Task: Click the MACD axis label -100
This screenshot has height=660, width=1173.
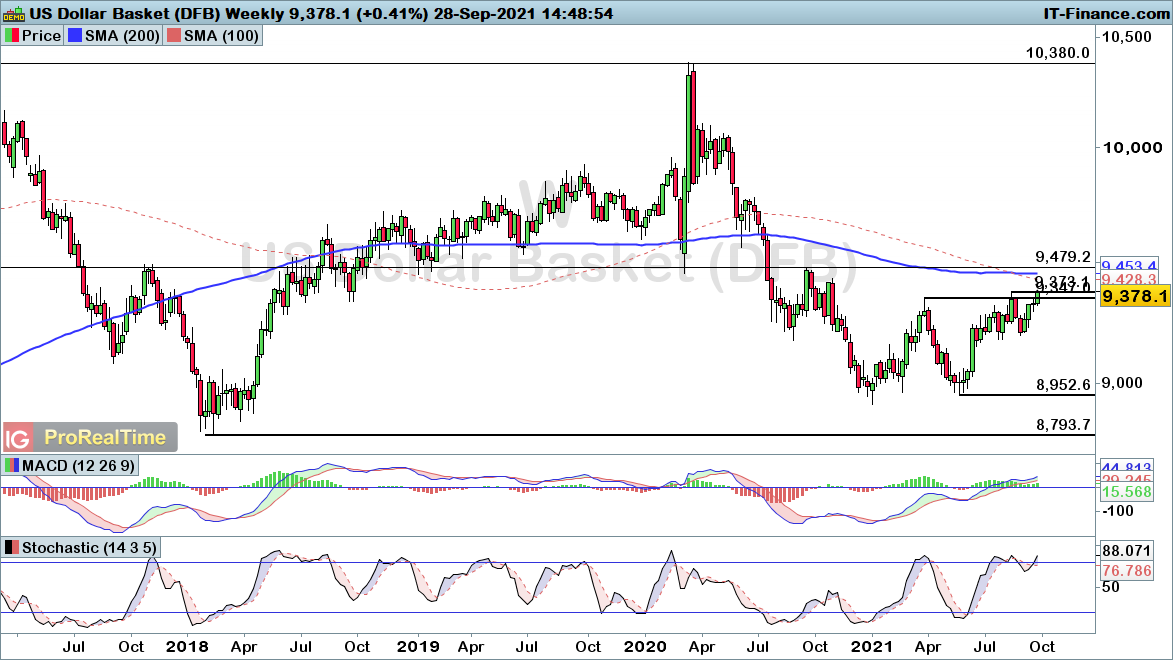Action: click(x=1118, y=511)
